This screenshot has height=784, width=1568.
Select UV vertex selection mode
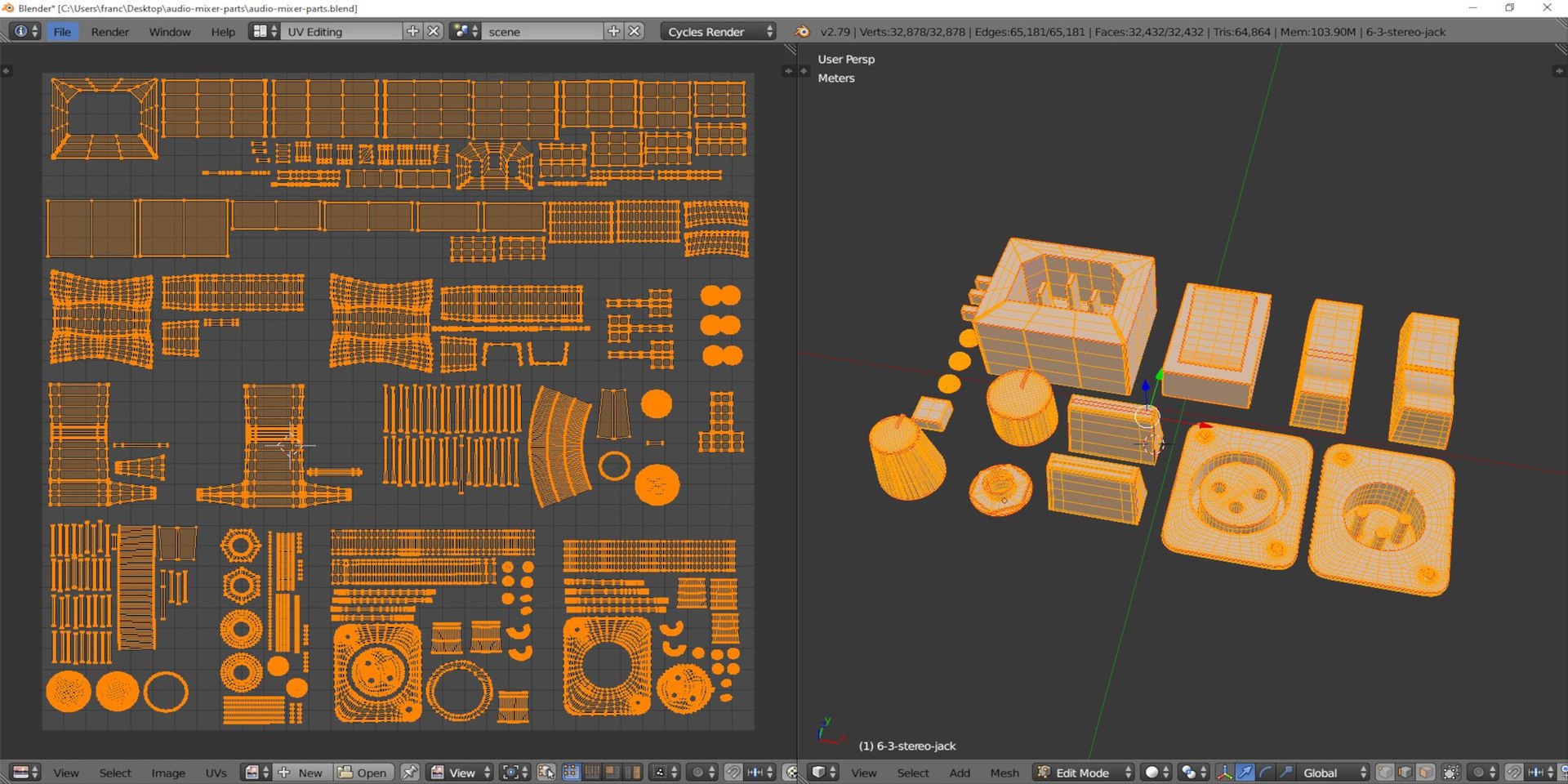(572, 772)
